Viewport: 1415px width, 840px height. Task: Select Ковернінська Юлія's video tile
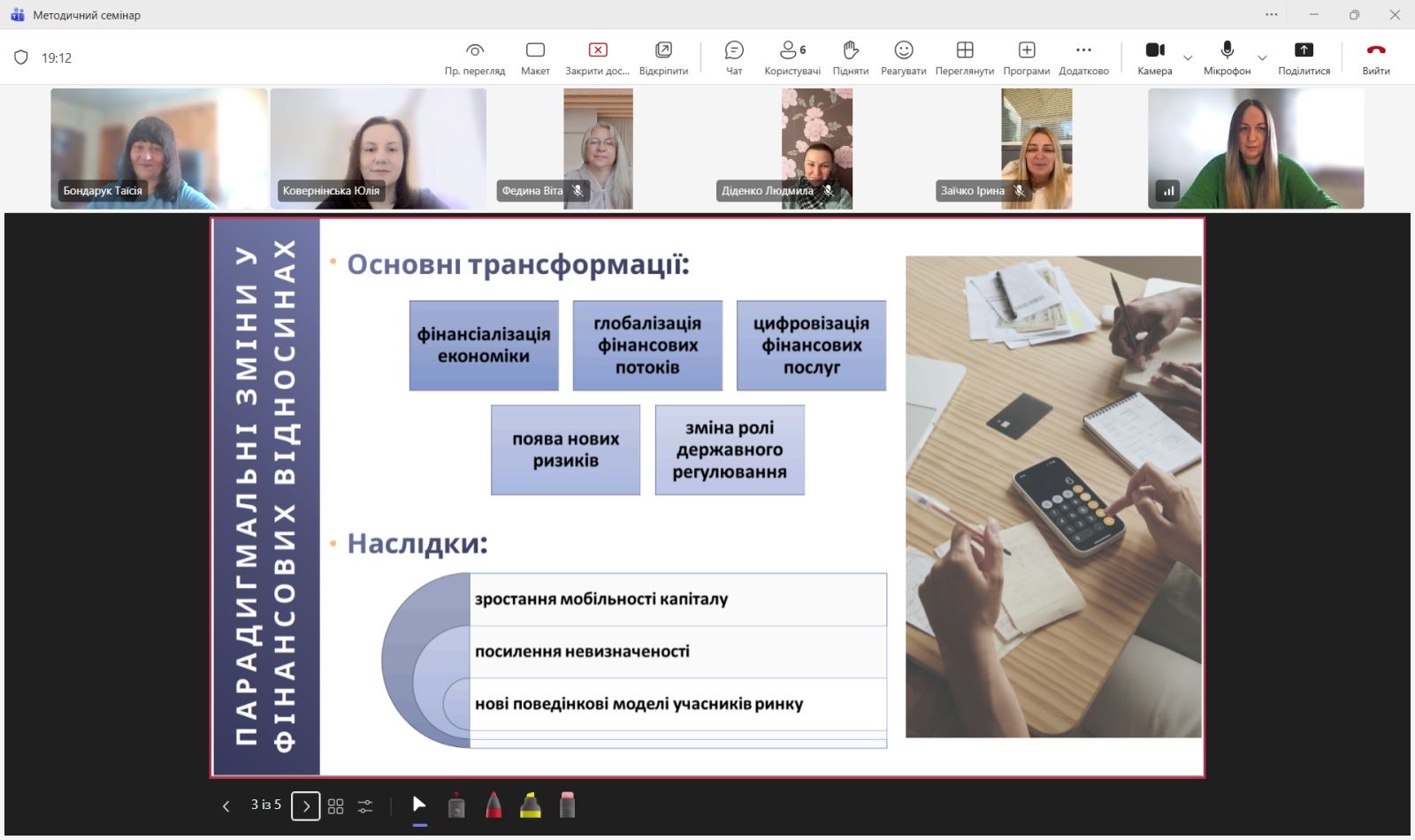[x=379, y=148]
